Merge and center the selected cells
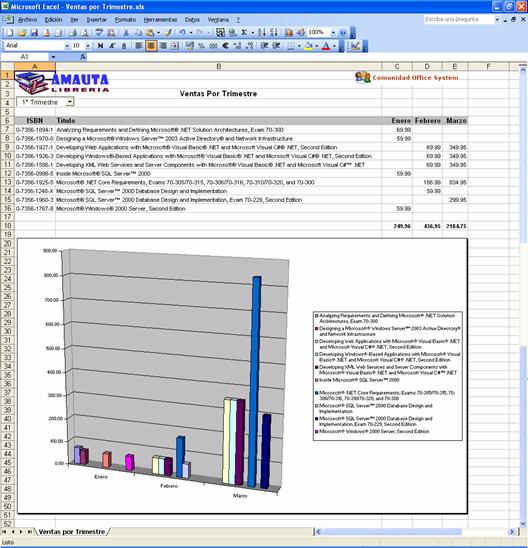The height and width of the screenshot is (548, 528). 175,46
